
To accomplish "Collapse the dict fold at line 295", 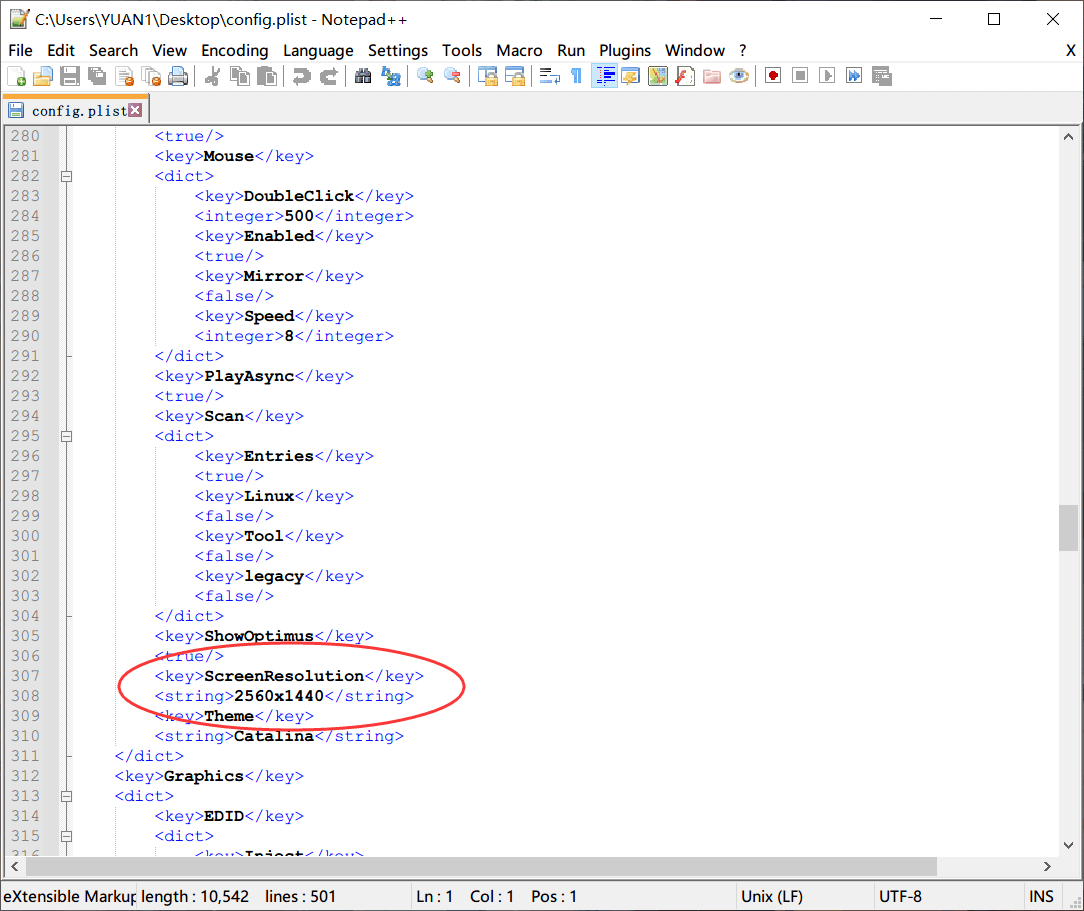I will (x=66, y=436).
